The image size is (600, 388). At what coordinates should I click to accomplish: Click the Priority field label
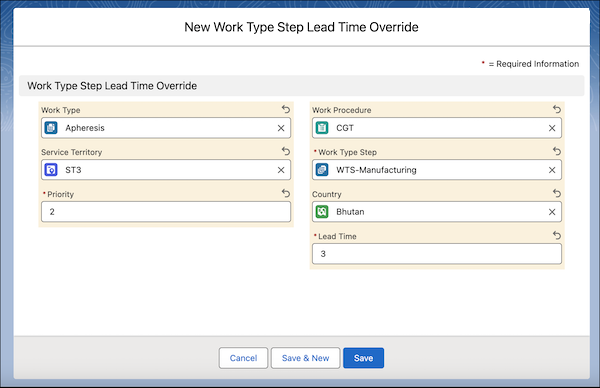[60, 194]
